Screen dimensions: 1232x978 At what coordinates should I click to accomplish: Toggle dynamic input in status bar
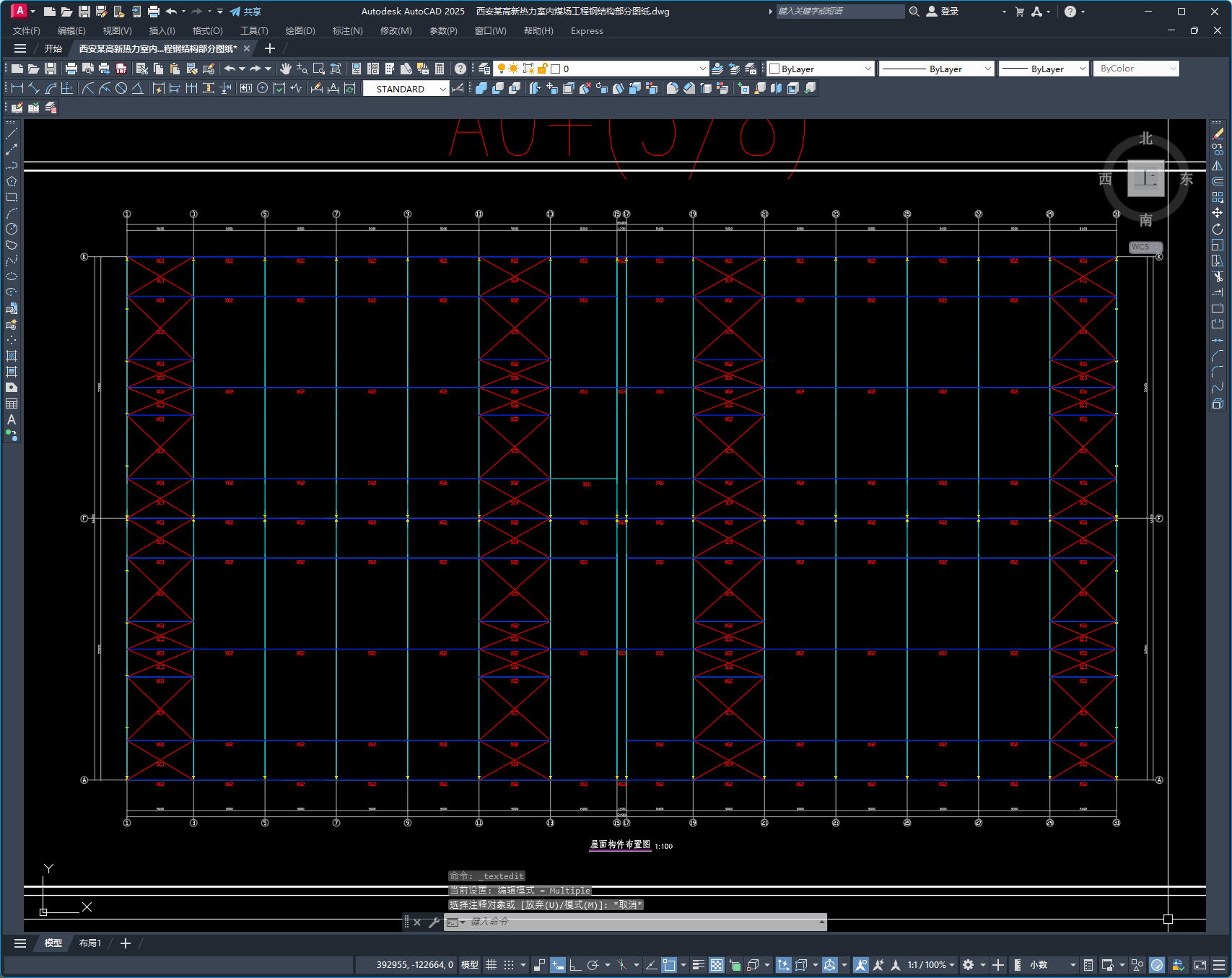click(558, 965)
